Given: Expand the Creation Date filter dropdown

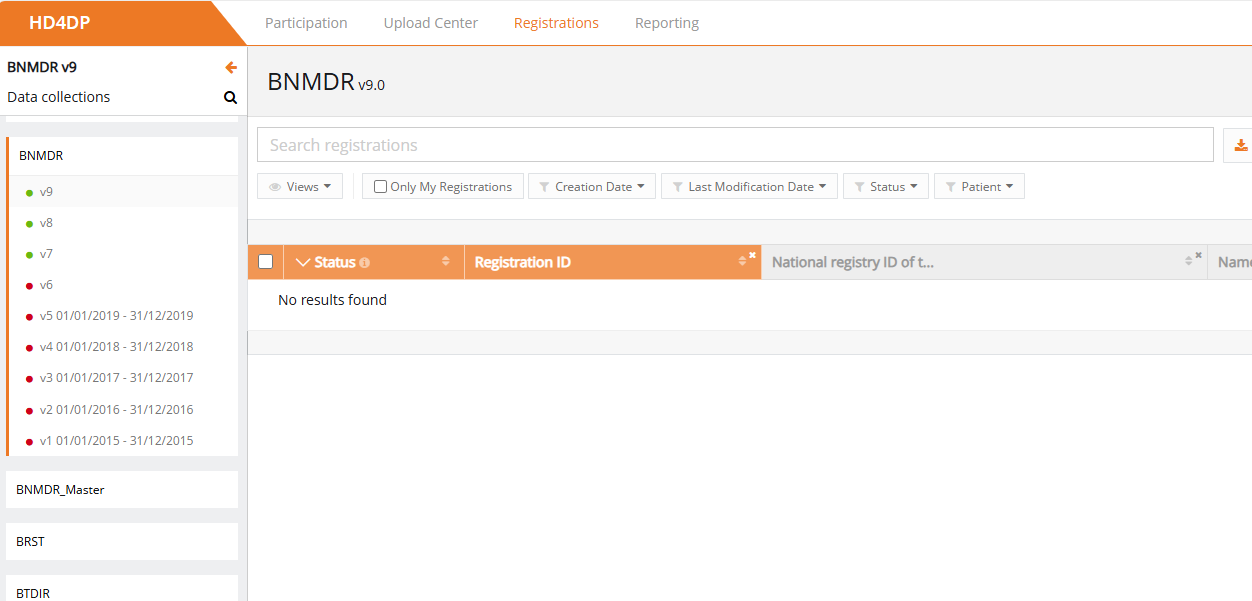Looking at the screenshot, I should pos(592,187).
